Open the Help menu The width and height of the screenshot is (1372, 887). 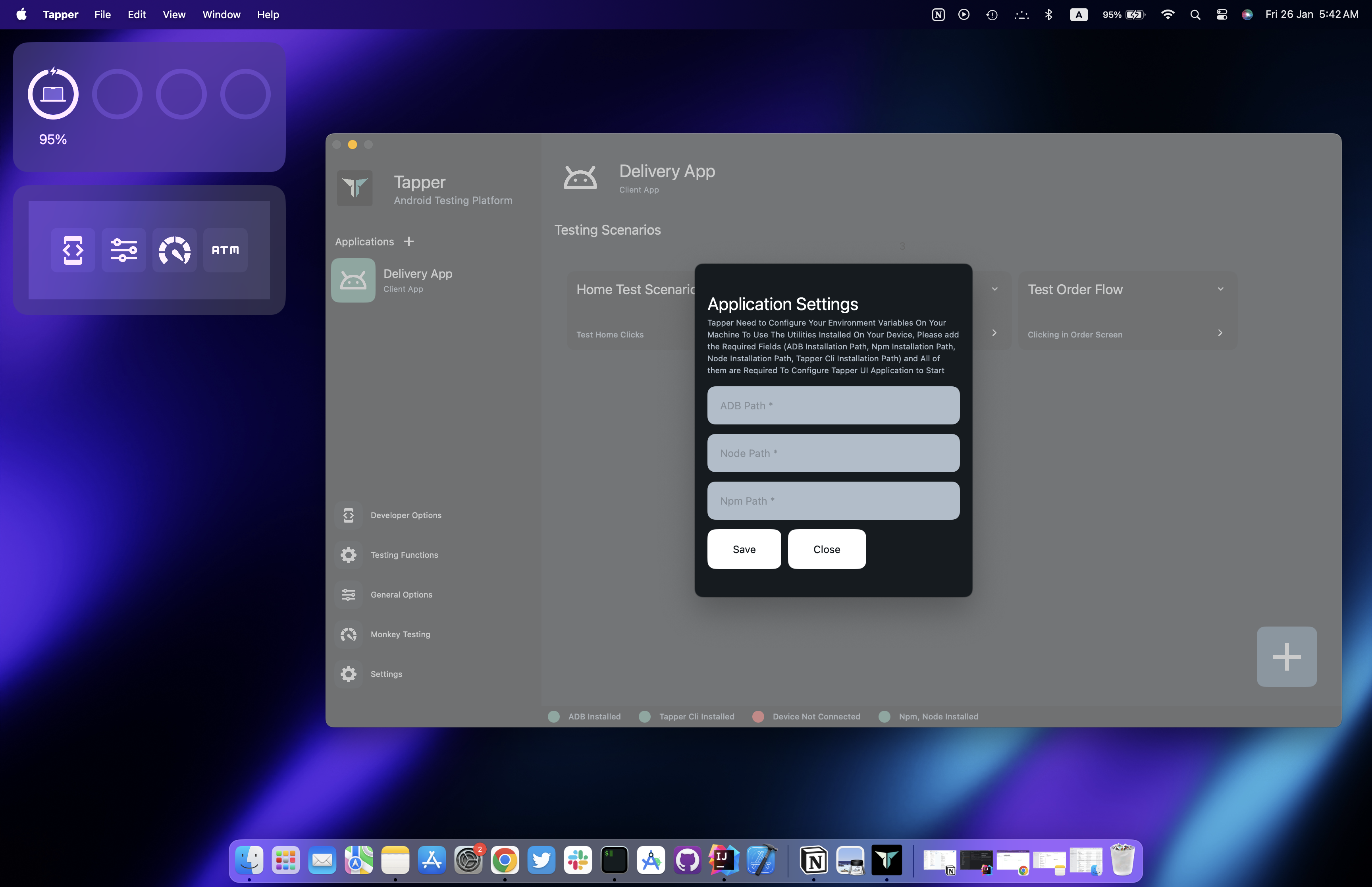268,14
